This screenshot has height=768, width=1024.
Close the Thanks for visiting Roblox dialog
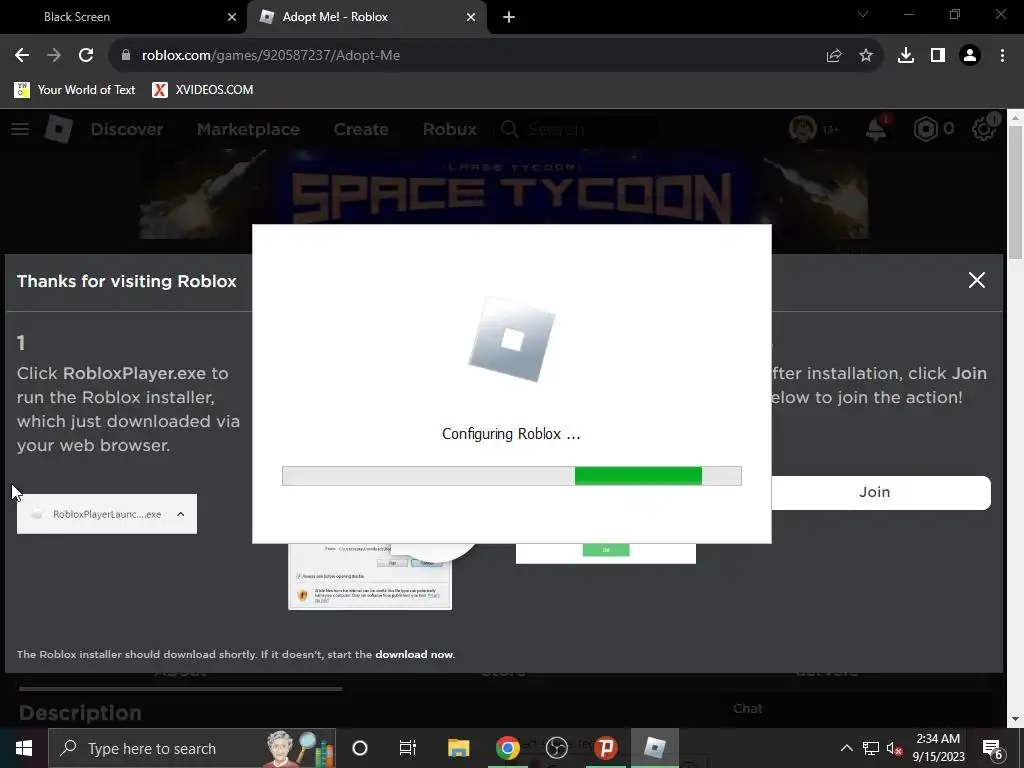click(x=976, y=280)
